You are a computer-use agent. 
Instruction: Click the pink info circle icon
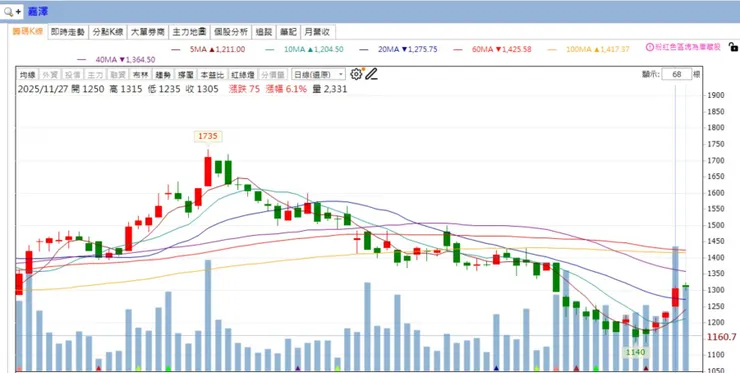pos(649,47)
